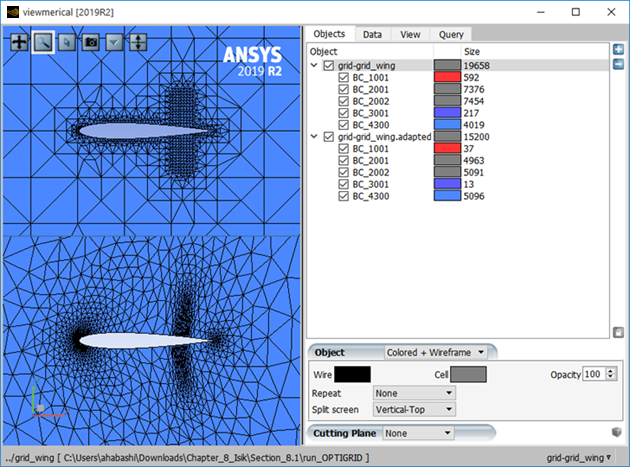Click the upper airfoil in original mesh view
Image resolution: width=630 pixels, height=467 pixels.
143,131
